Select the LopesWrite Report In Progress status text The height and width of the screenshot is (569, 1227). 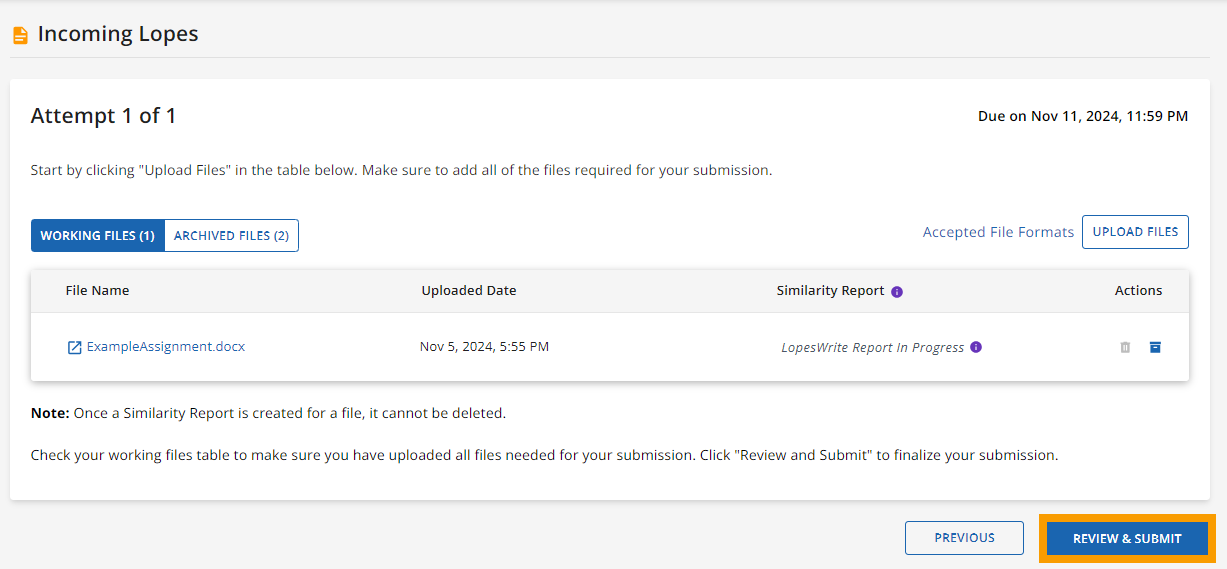click(873, 348)
